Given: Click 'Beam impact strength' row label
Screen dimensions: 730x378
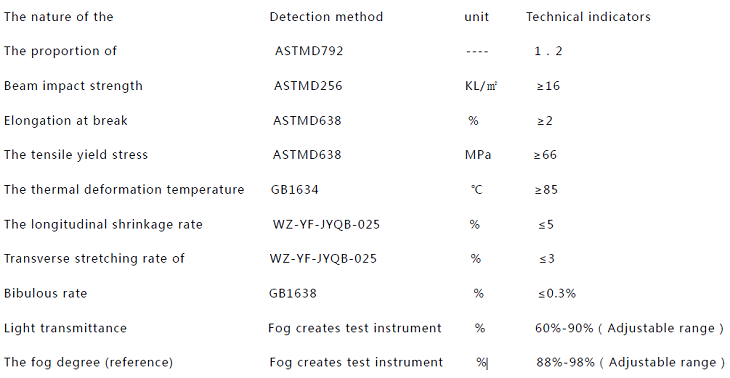Looking at the screenshot, I should (x=73, y=86).
